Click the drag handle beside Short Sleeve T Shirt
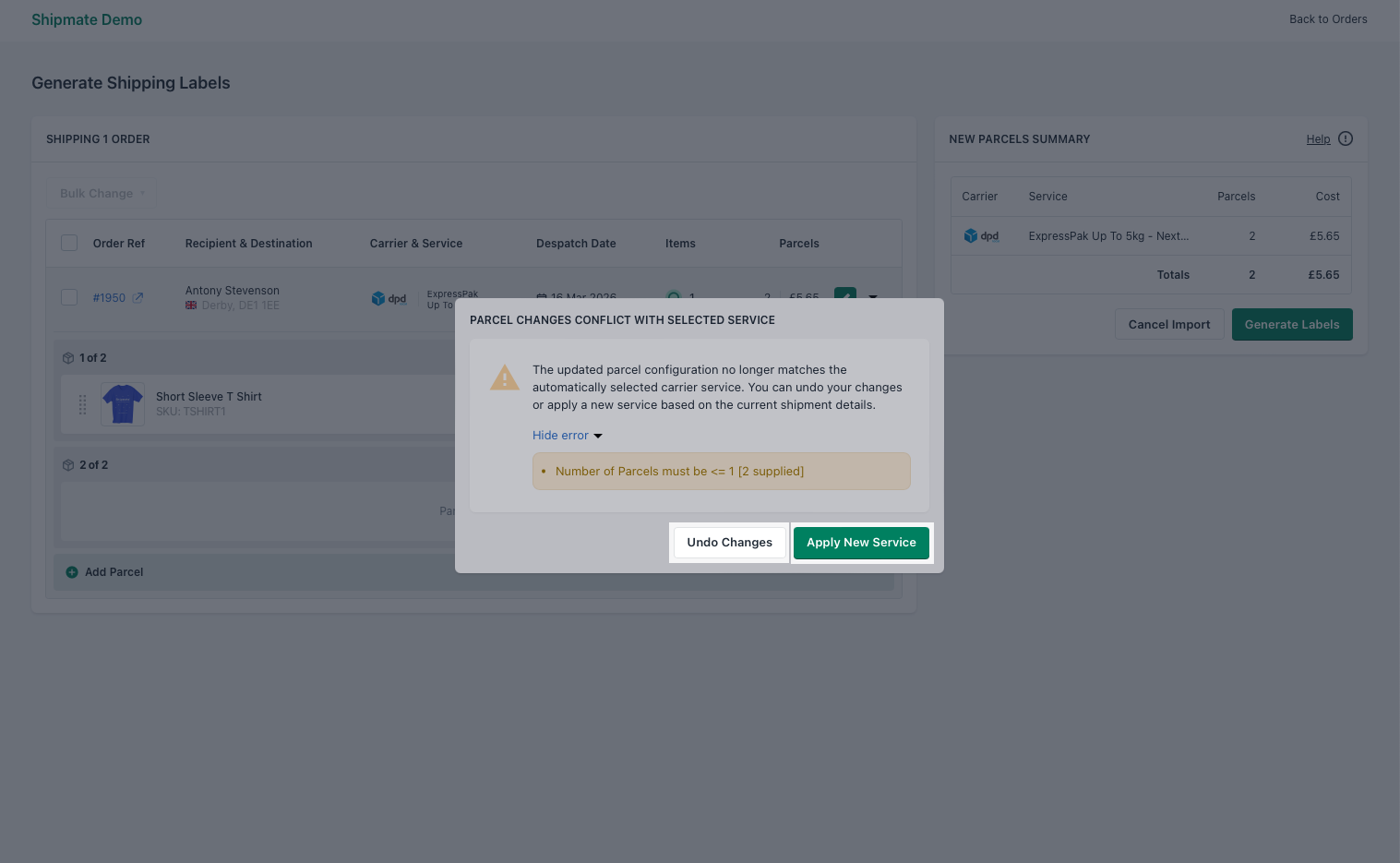1400x863 pixels. coord(82,404)
